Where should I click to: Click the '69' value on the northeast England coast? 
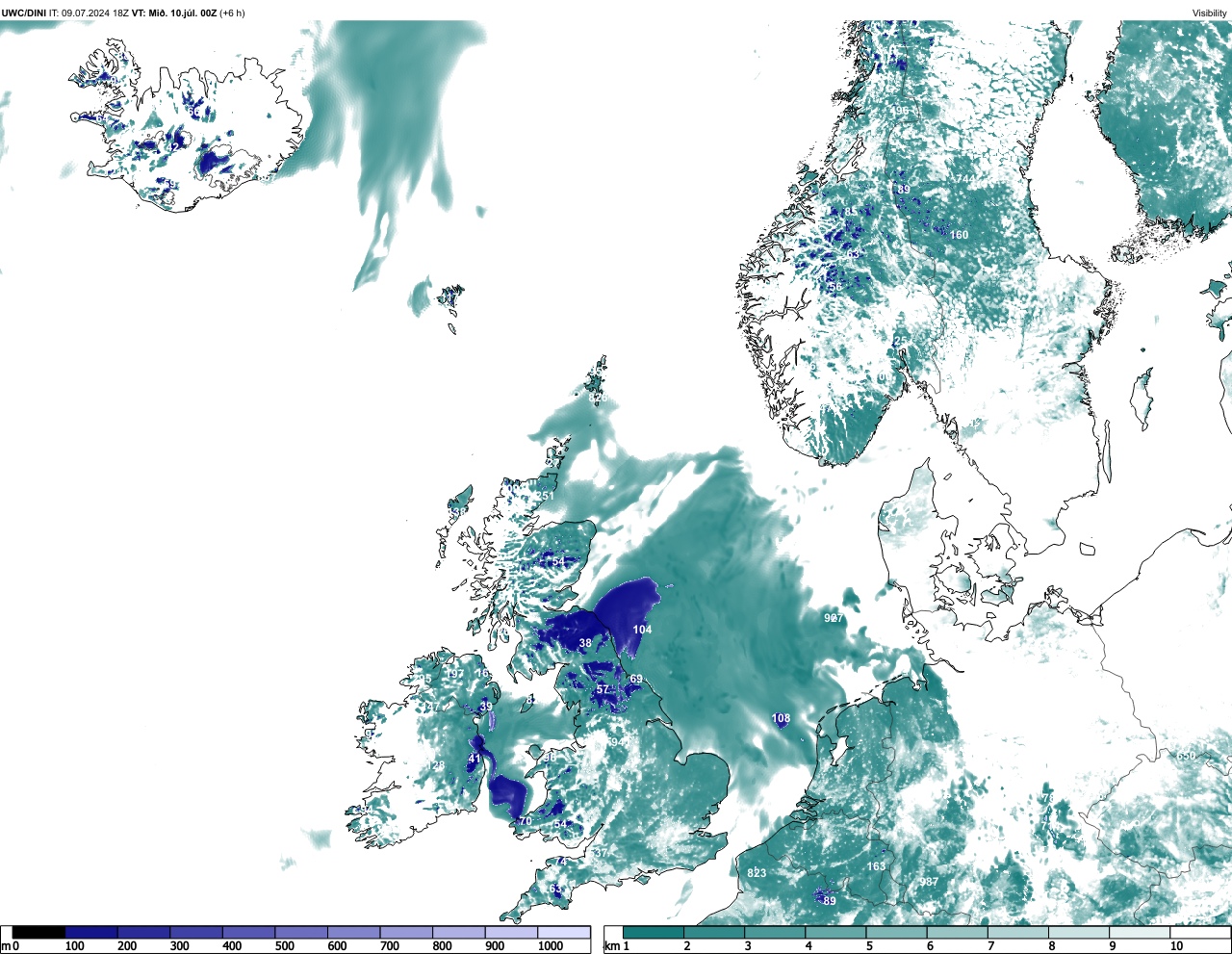tap(636, 679)
